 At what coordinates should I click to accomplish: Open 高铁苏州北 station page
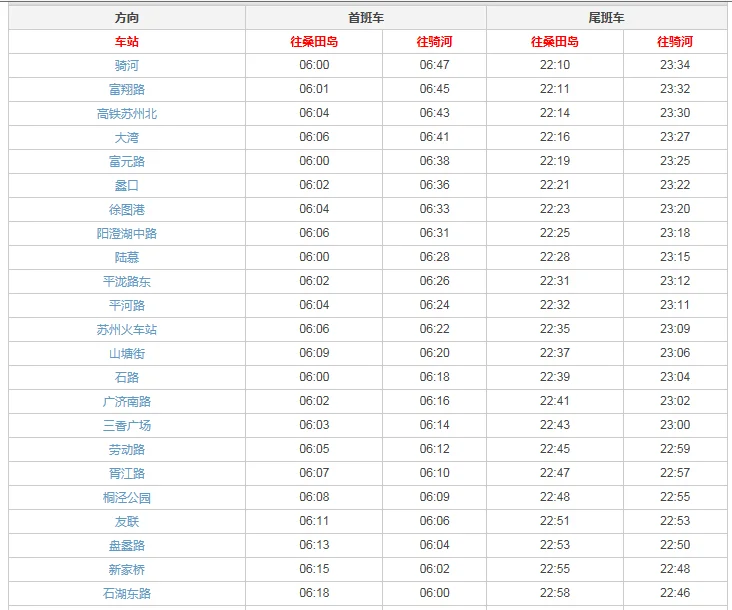(127, 114)
